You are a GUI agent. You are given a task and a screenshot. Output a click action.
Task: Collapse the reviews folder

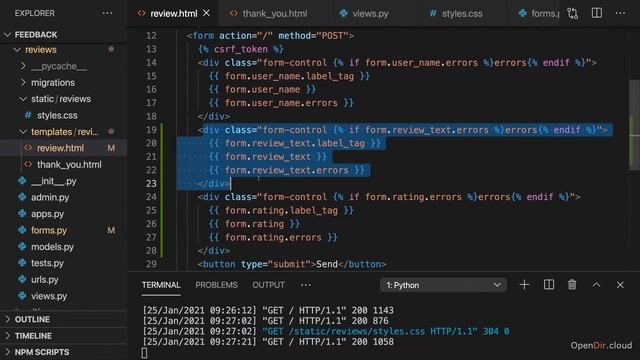(17, 50)
